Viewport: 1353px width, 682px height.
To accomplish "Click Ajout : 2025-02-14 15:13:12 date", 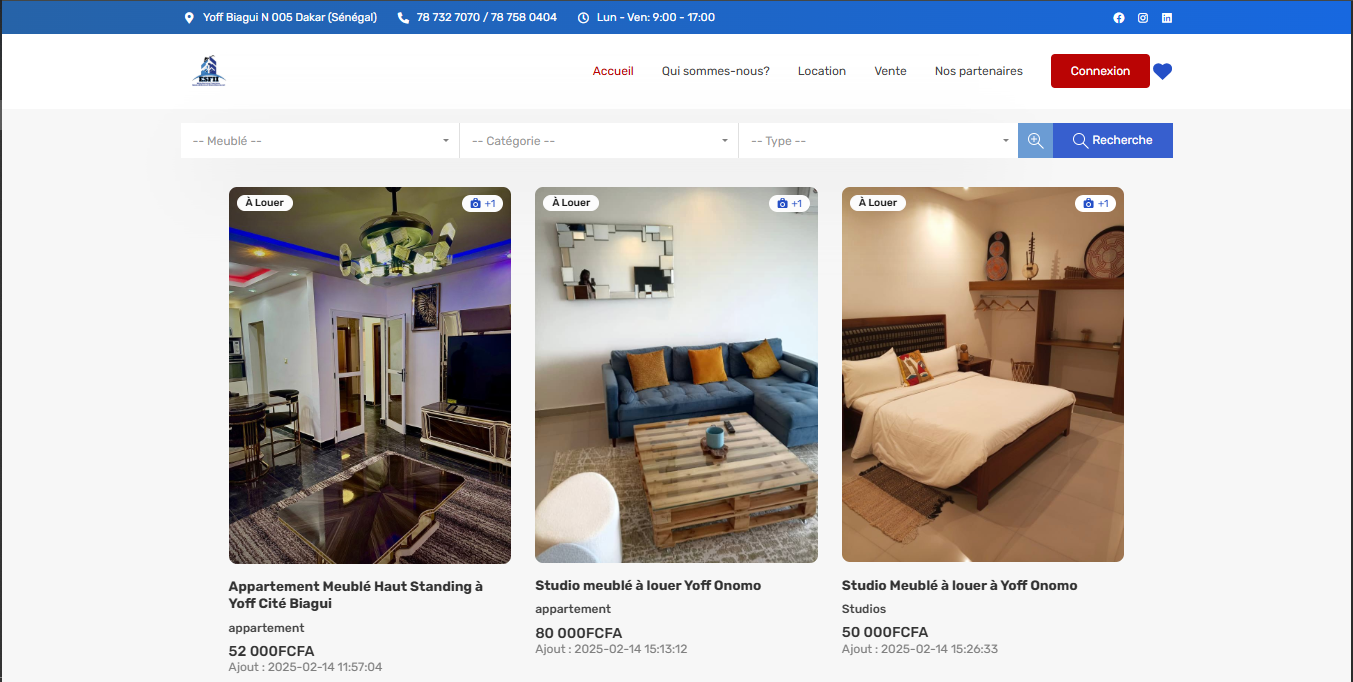I will pyautogui.click(x=611, y=649).
